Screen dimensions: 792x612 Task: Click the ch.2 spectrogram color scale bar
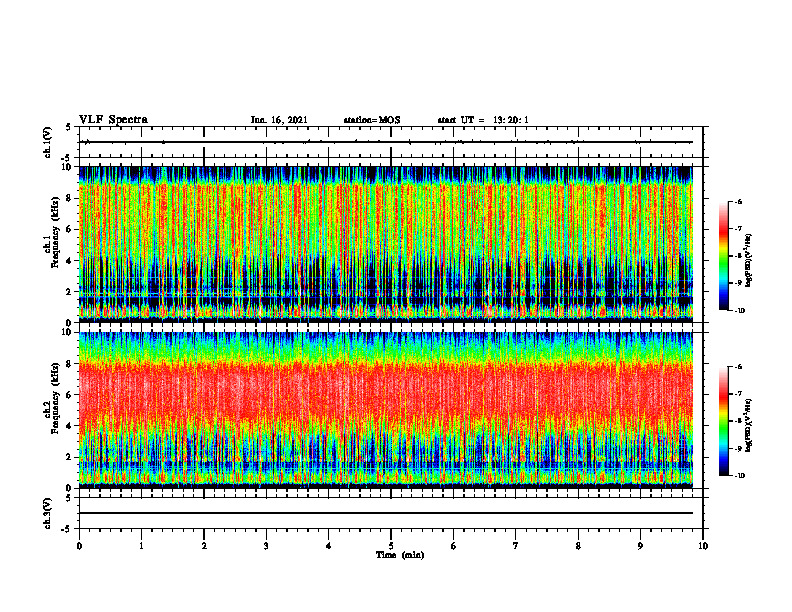(x=723, y=421)
